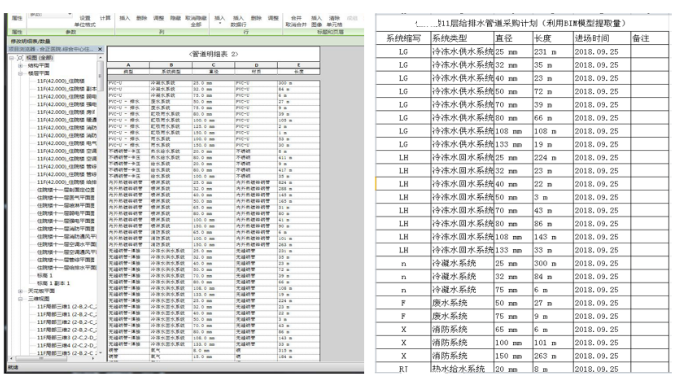Select the 84 m length cell
Image resolution: width=680 pixels, height=383 pixels.
coord(553,276)
